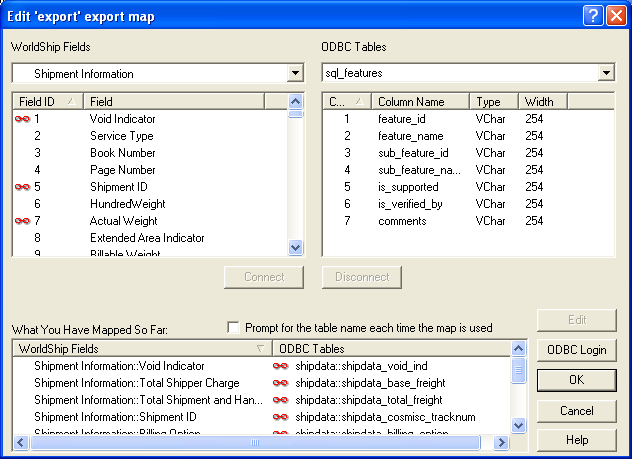Sort mapped list by WorldShip Fields header arrow
Image resolution: width=632 pixels, height=459 pixels.
click(x=260, y=349)
